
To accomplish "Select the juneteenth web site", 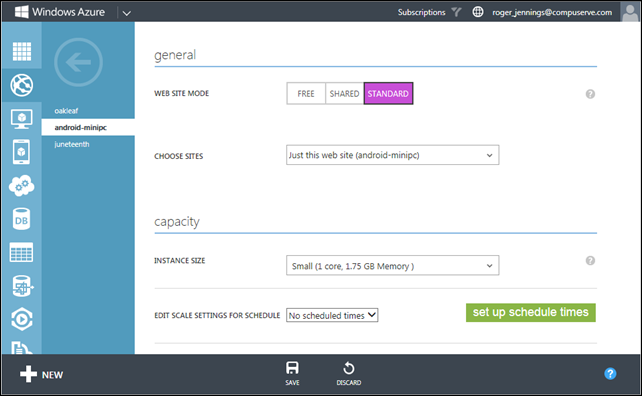I will 72,144.
